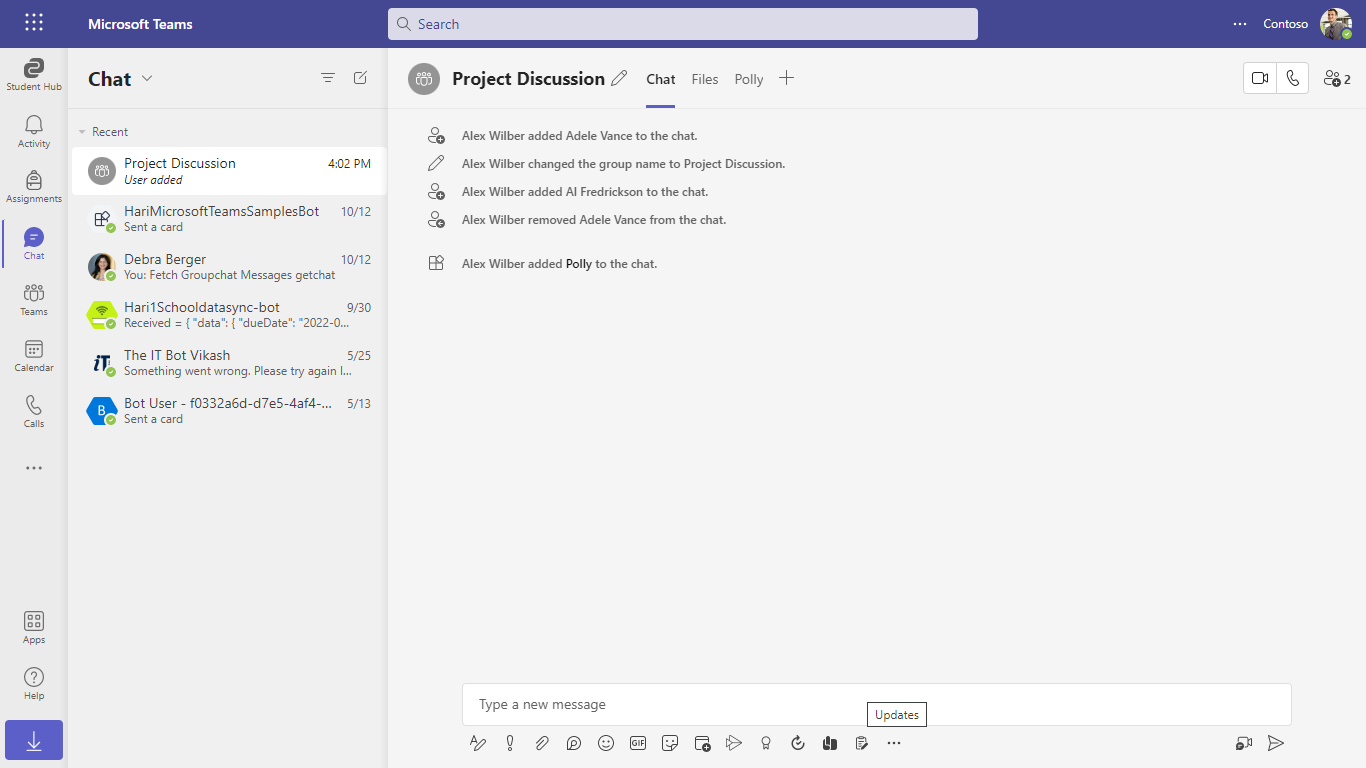Click "Alex Wilber added Adele Vance" message

(580, 136)
